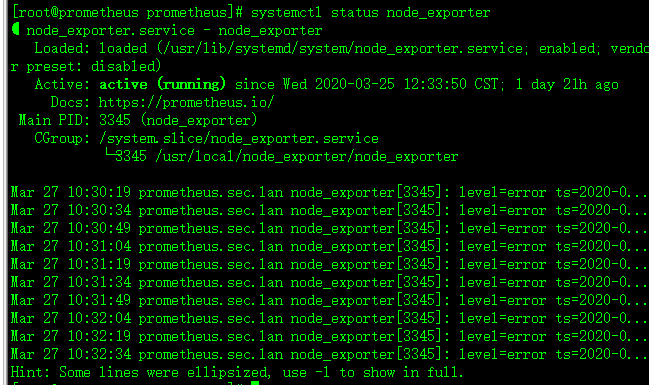The height and width of the screenshot is (385, 649).
Task: Click the systemctl status node_exporter command
Action: click(370, 13)
